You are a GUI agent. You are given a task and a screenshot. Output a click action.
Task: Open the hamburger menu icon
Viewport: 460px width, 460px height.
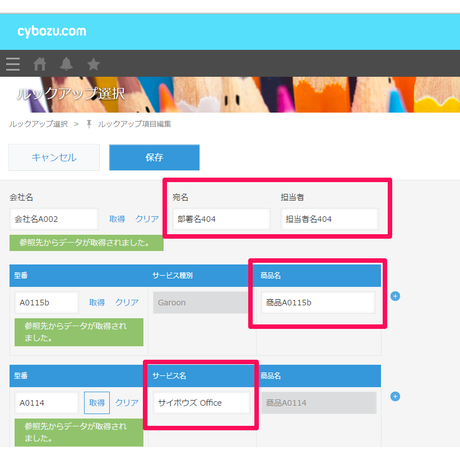pyautogui.click(x=13, y=64)
